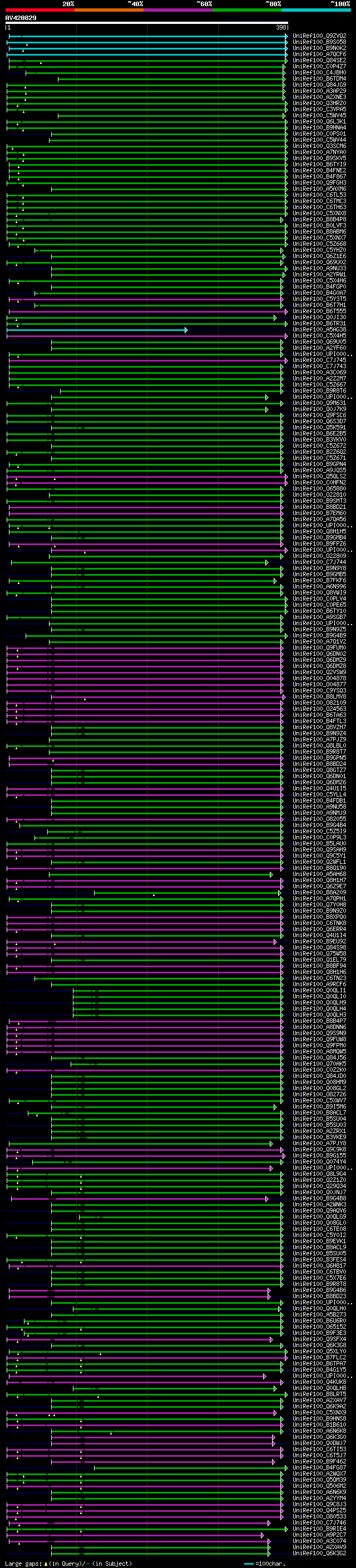The width and height of the screenshot is (356, 1568).
Task: Select label UniRef100_Q0DWJ7
Action: pos(319,1443)
